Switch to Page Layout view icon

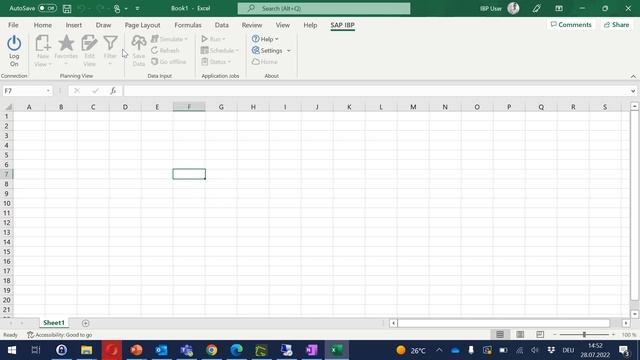520,334
